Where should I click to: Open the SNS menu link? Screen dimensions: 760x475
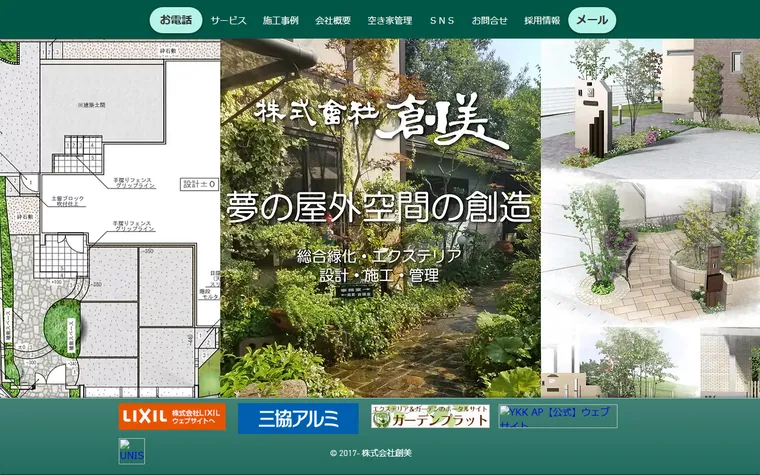pos(442,20)
